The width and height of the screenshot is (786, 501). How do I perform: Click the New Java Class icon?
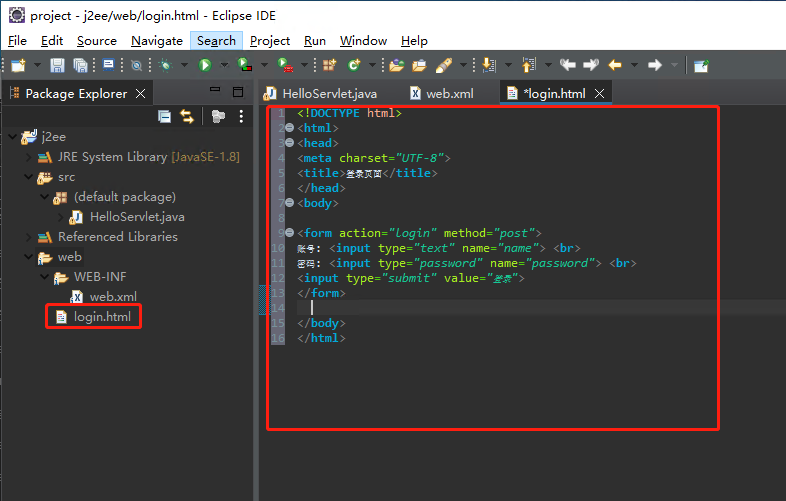354,65
